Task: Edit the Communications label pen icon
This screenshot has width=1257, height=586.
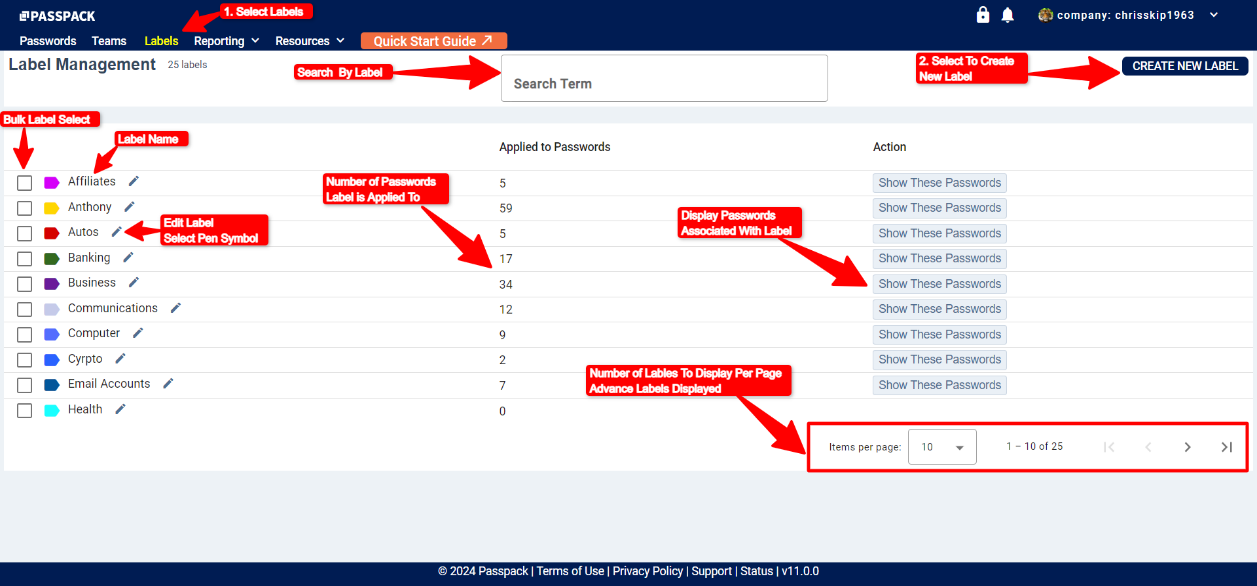Action: [x=176, y=308]
